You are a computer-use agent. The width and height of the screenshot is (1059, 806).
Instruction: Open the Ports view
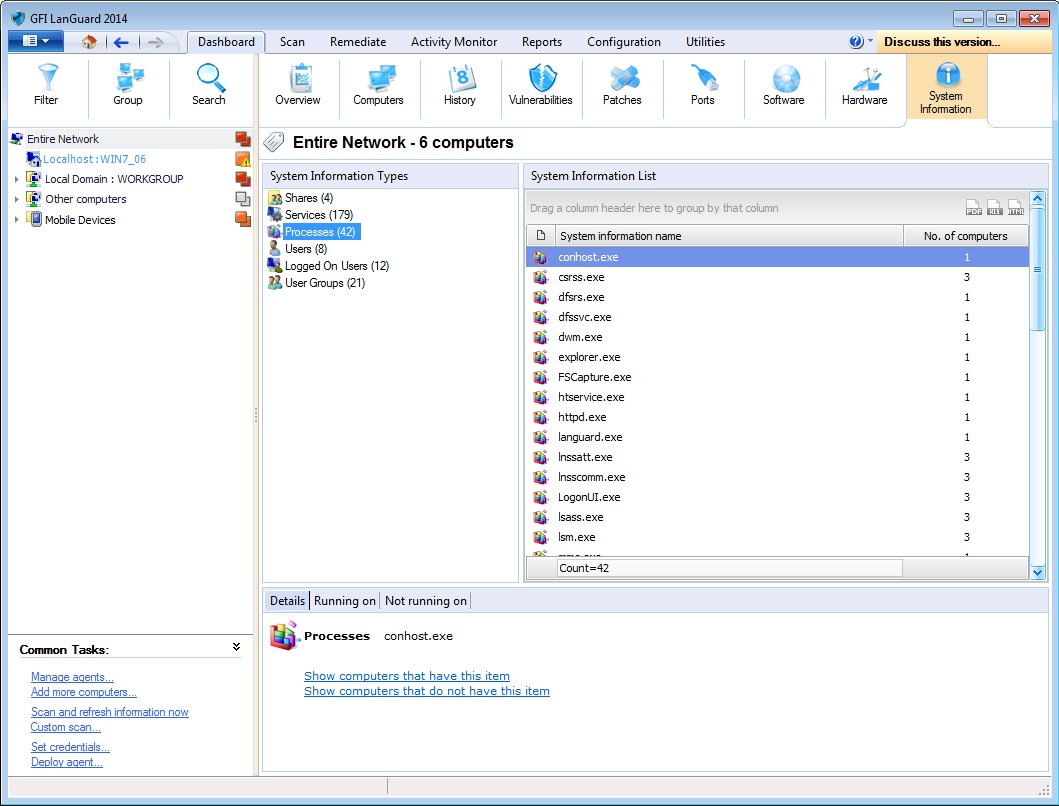pyautogui.click(x=703, y=85)
